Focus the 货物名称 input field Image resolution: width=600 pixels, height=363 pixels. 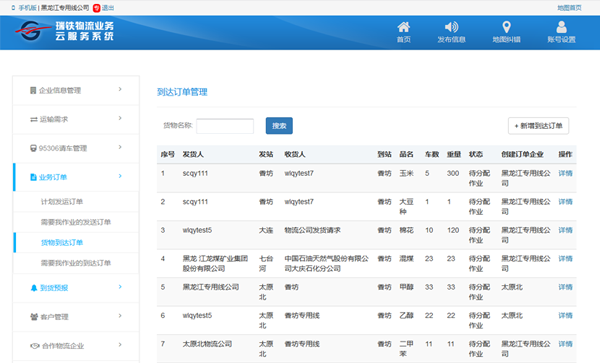tap(225, 126)
